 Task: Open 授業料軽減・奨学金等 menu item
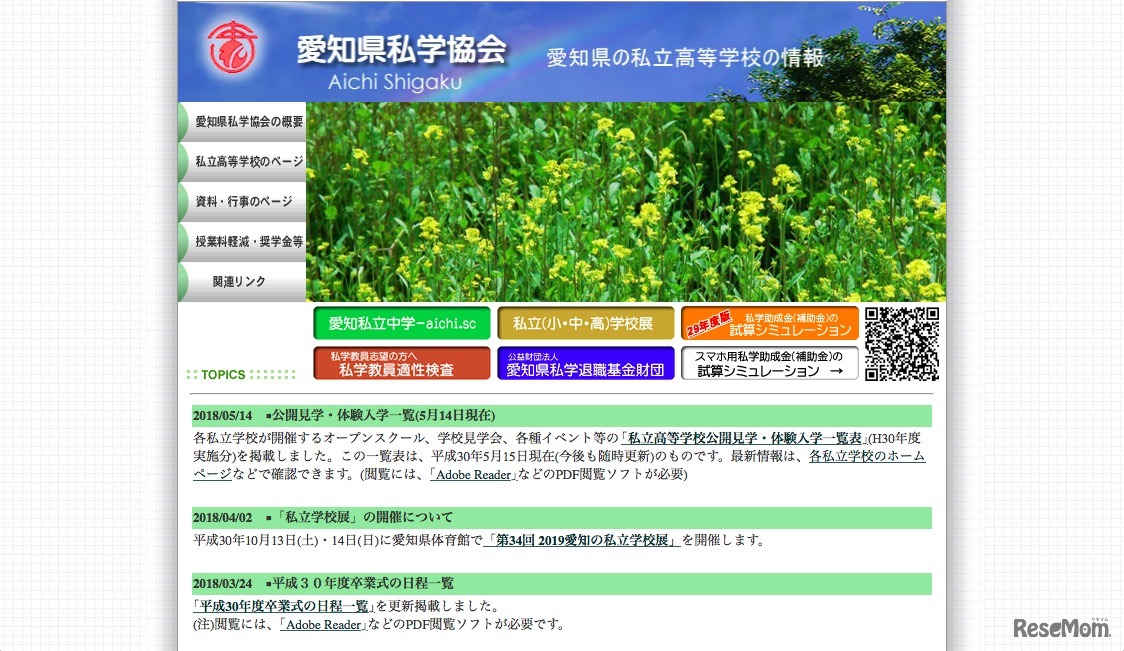[x=242, y=242]
